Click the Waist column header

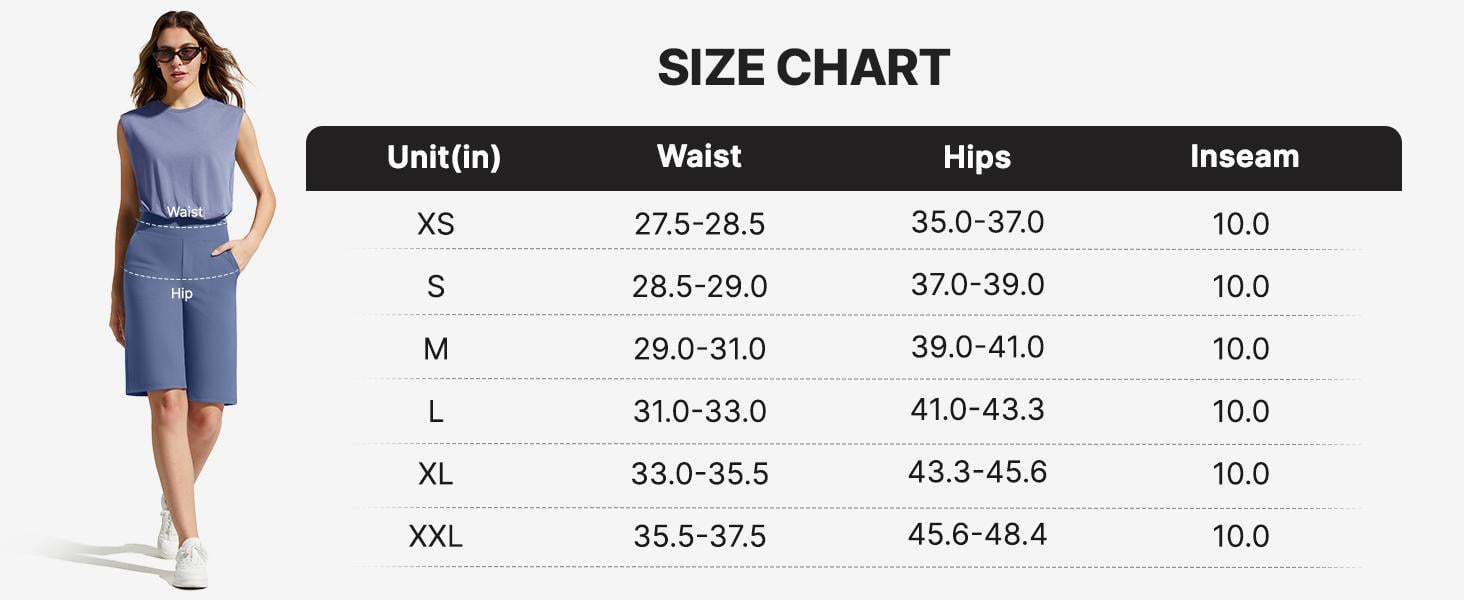click(699, 156)
